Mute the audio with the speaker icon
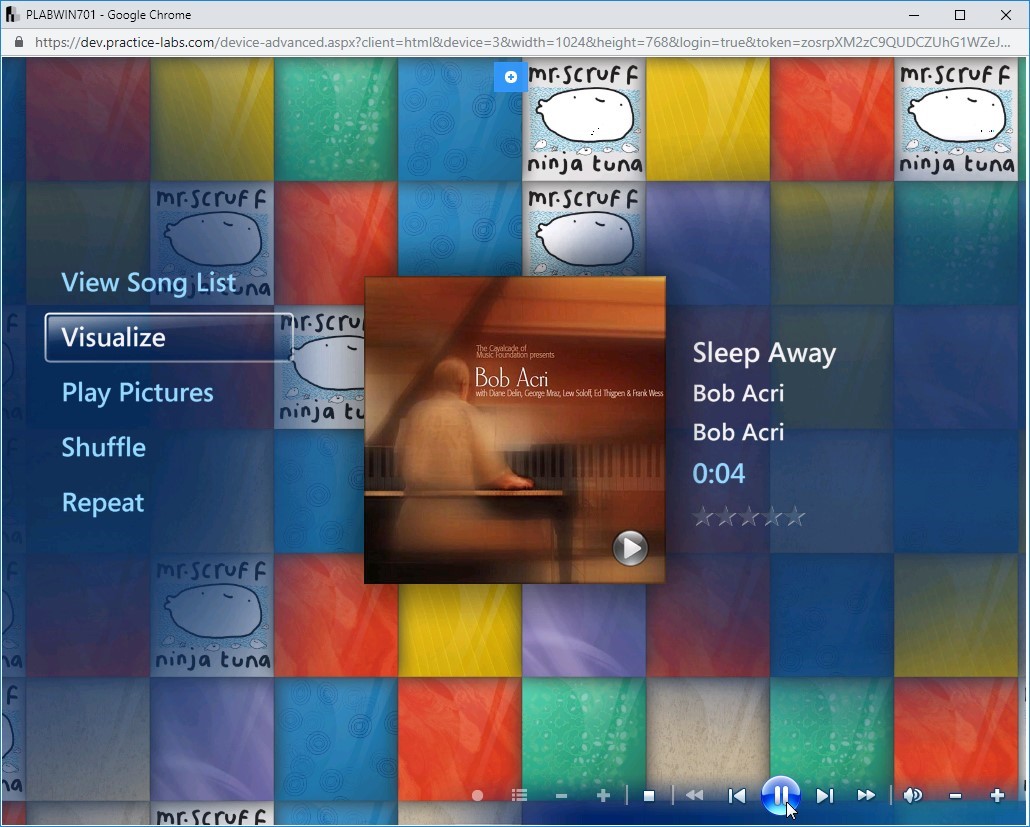Viewport: 1030px width, 827px height. coord(912,795)
